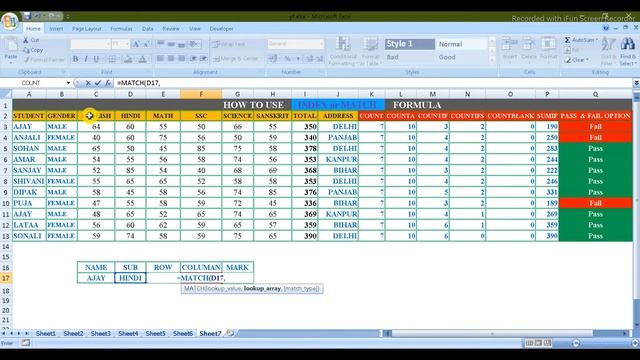Open the font size dropdown
640x360 pixels.
pyautogui.click(x=127, y=44)
